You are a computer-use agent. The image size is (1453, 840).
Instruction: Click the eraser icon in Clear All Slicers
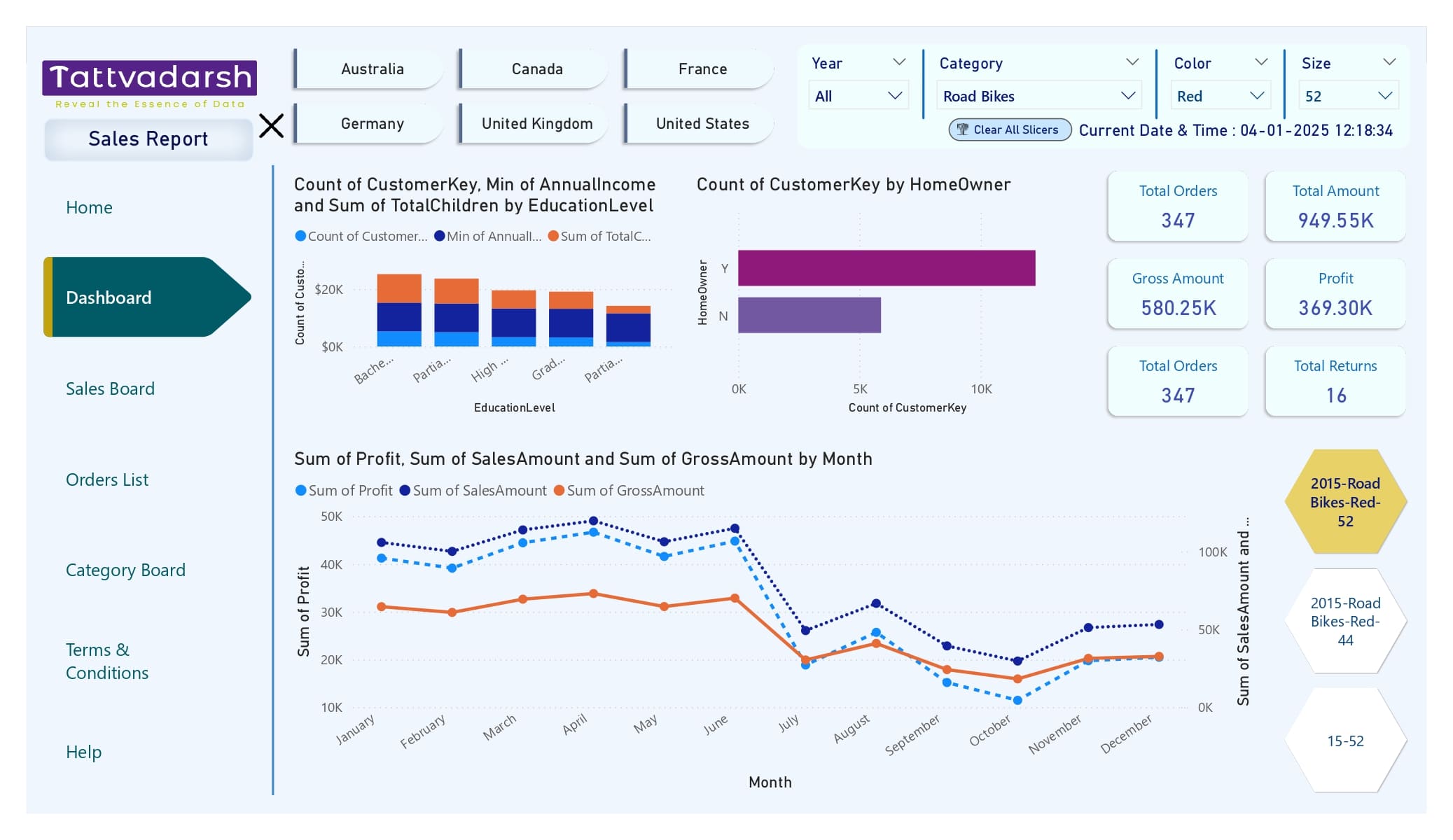point(963,129)
